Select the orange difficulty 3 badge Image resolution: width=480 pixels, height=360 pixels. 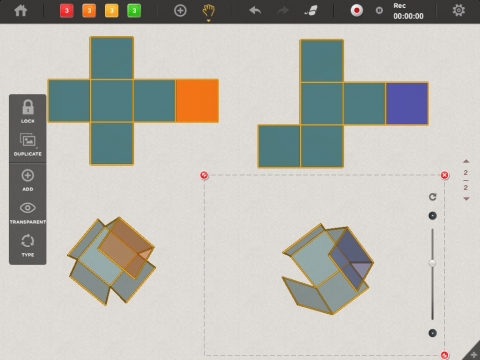89,11
